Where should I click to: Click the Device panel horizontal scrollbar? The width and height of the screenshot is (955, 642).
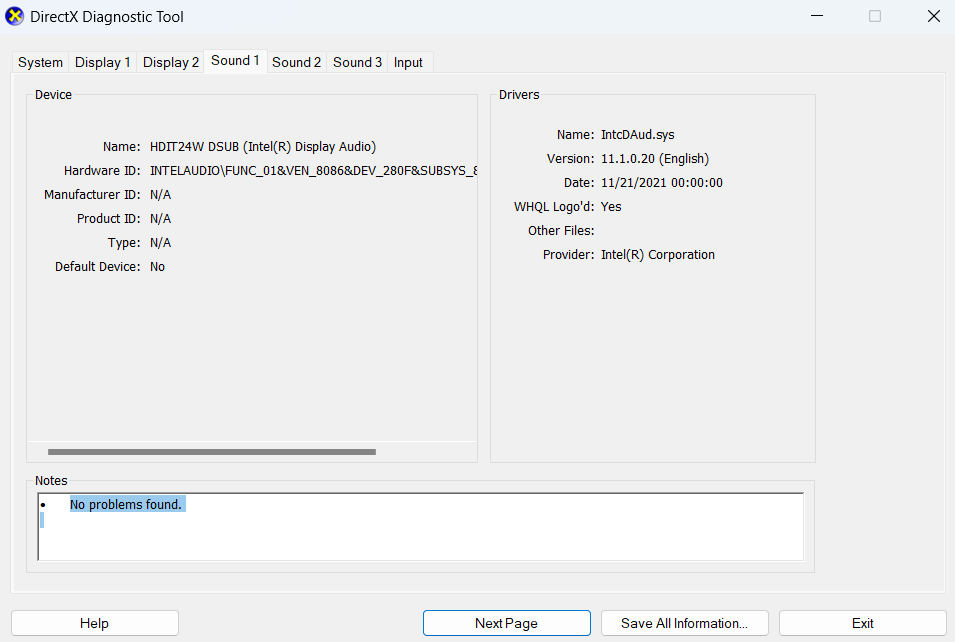tap(212, 452)
